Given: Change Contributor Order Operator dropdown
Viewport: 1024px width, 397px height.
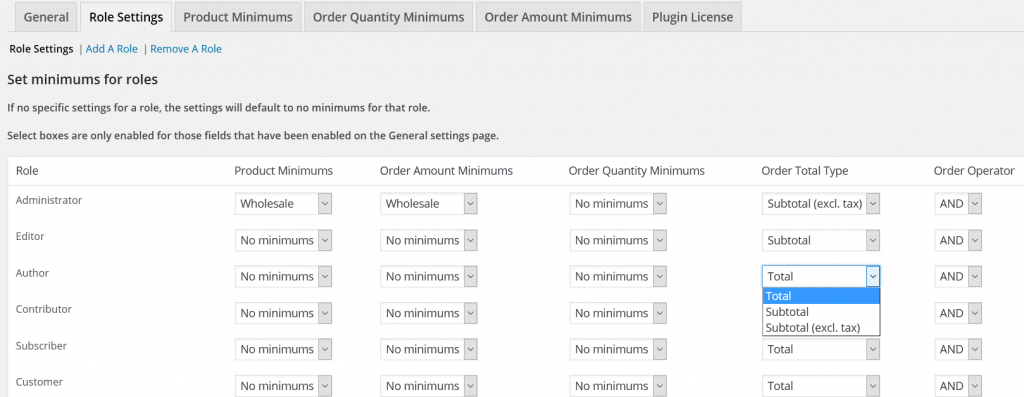Looking at the screenshot, I should pyautogui.click(x=958, y=313).
